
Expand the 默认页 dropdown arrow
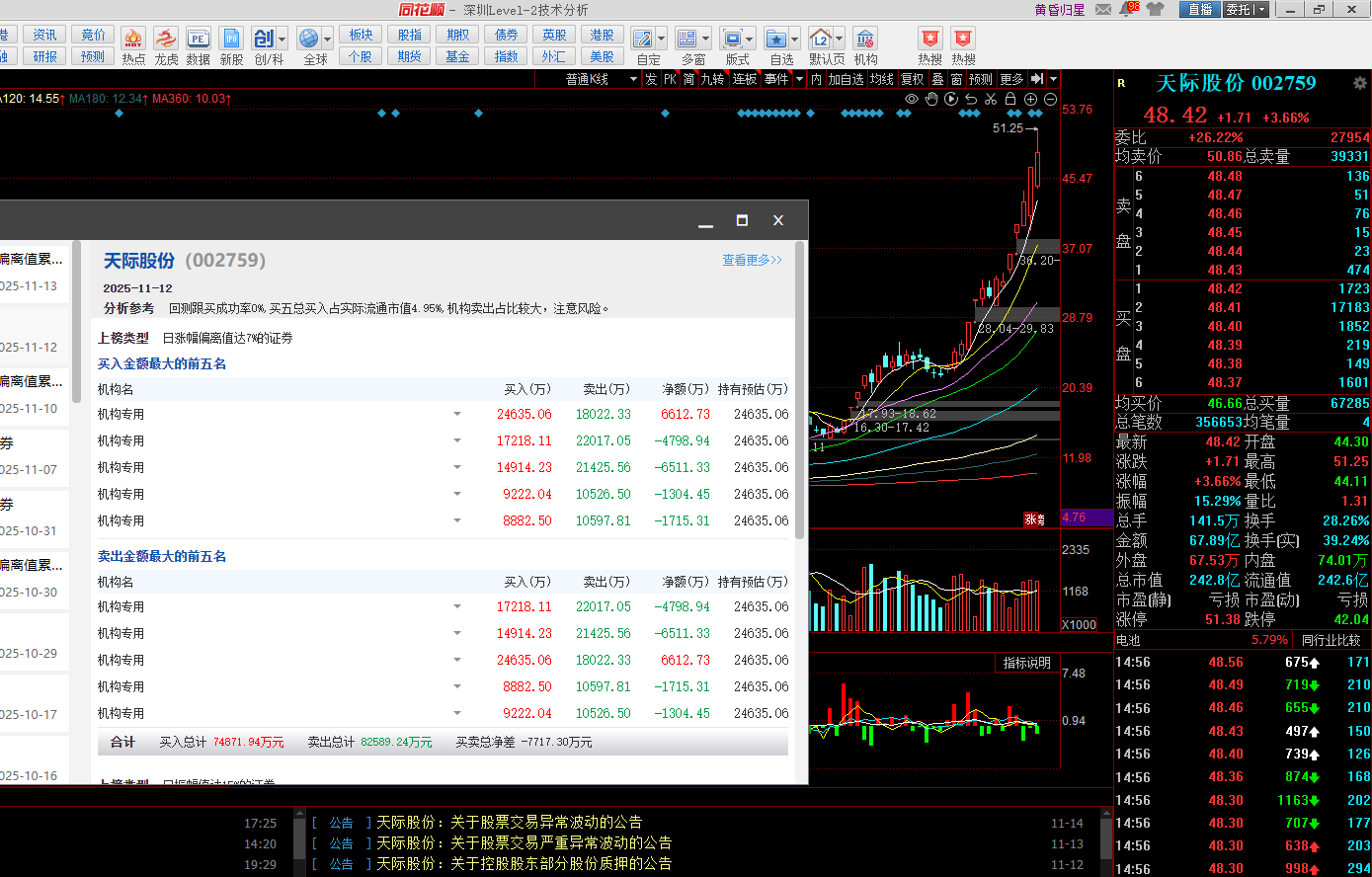840,40
